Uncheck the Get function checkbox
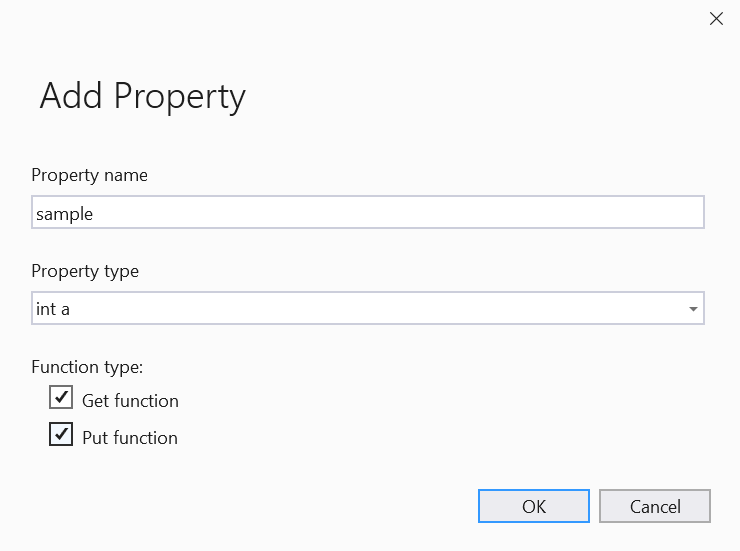This screenshot has height=551, width=740. [61, 397]
